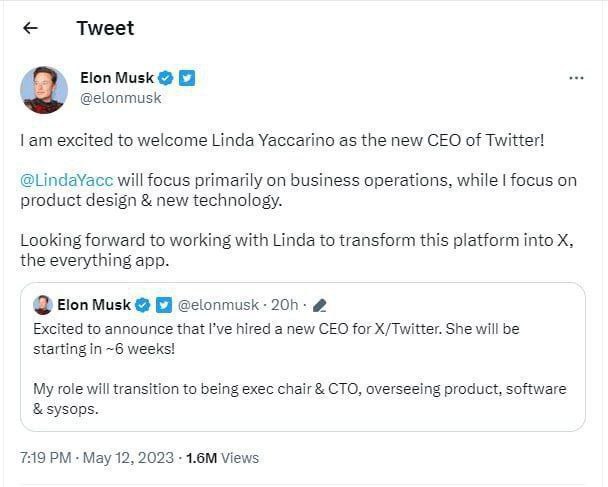Click the Elon Musk name in the quoted tweet
Image resolution: width=608 pixels, height=487 pixels.
[95, 305]
